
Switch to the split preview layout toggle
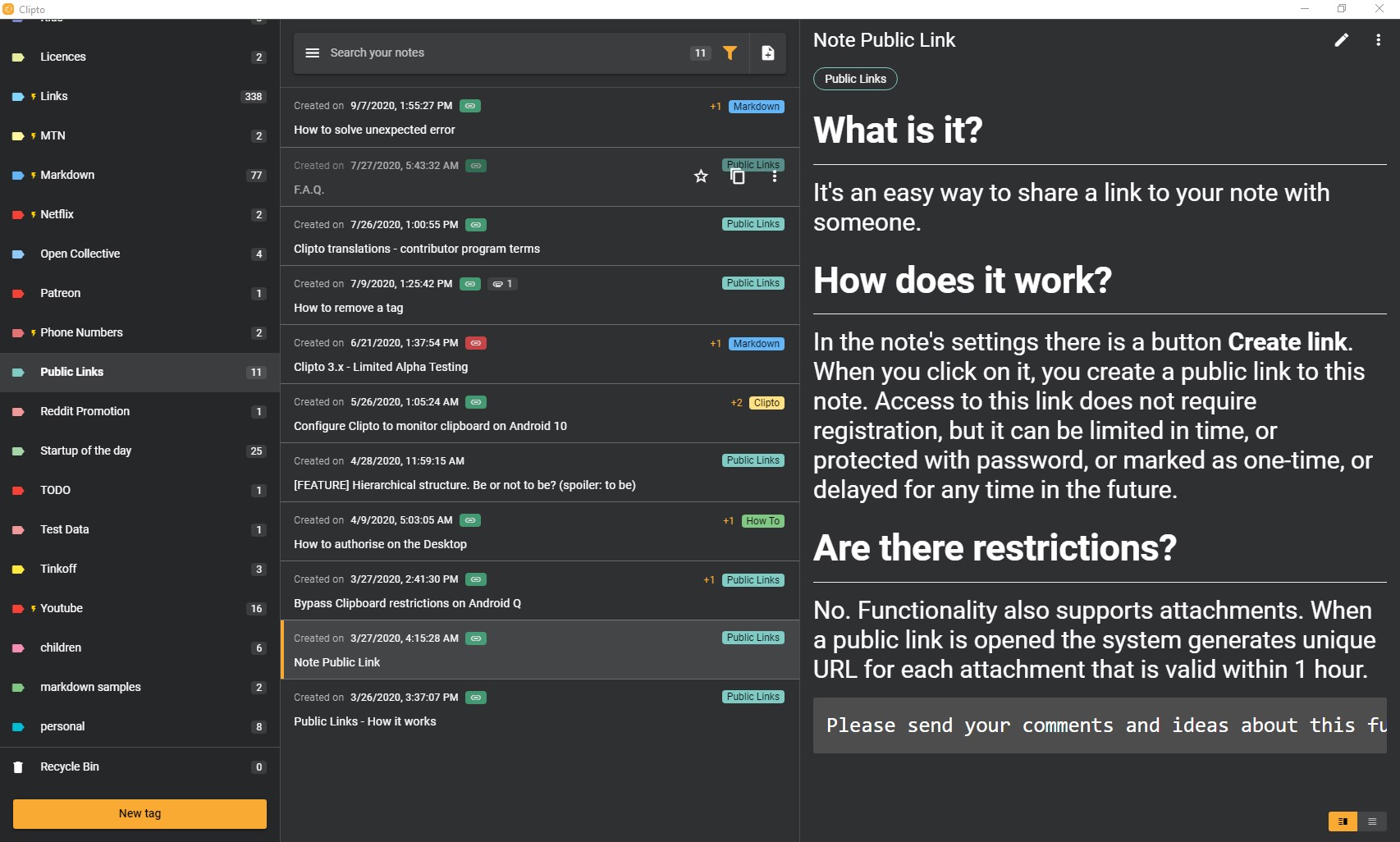tap(1343, 821)
